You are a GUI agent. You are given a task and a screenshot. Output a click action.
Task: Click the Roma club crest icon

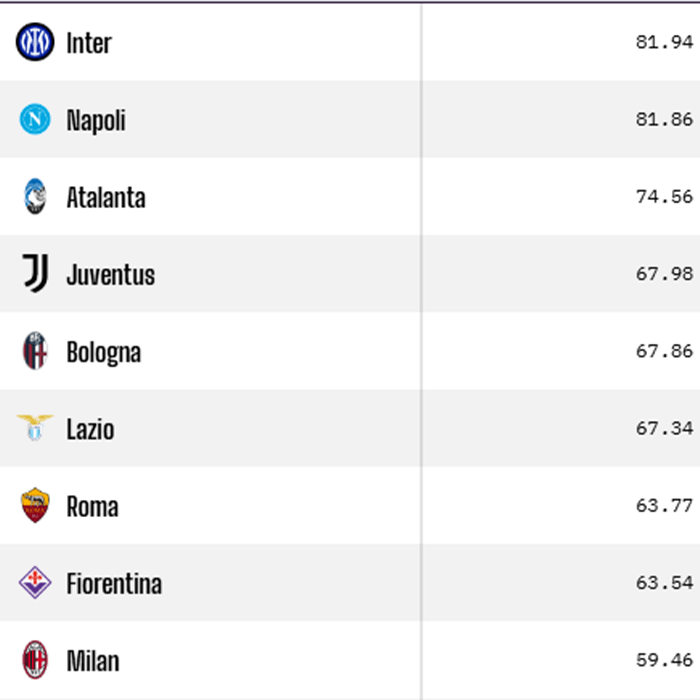pos(35,506)
